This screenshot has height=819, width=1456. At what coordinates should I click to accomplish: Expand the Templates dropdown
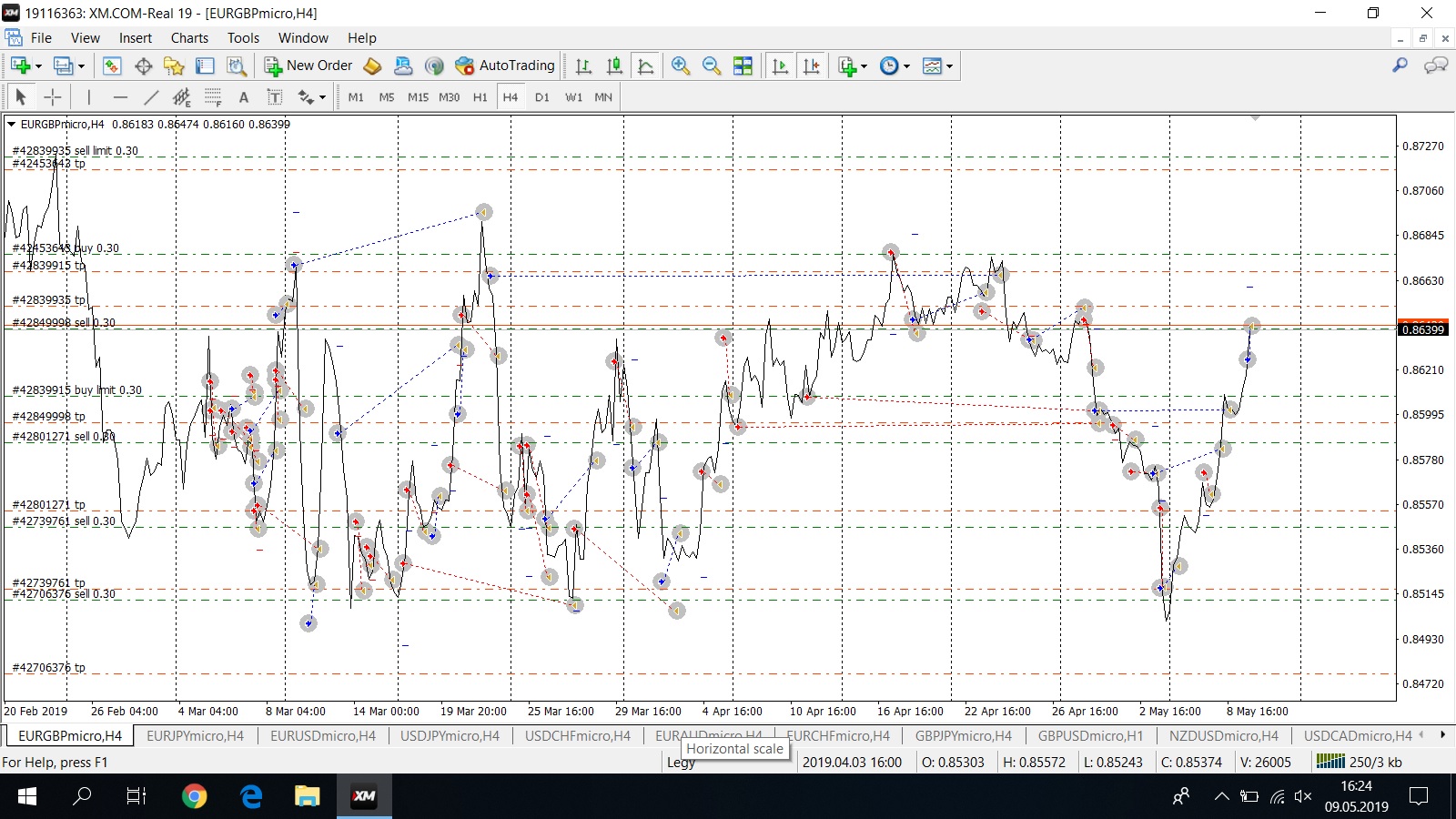[949, 66]
